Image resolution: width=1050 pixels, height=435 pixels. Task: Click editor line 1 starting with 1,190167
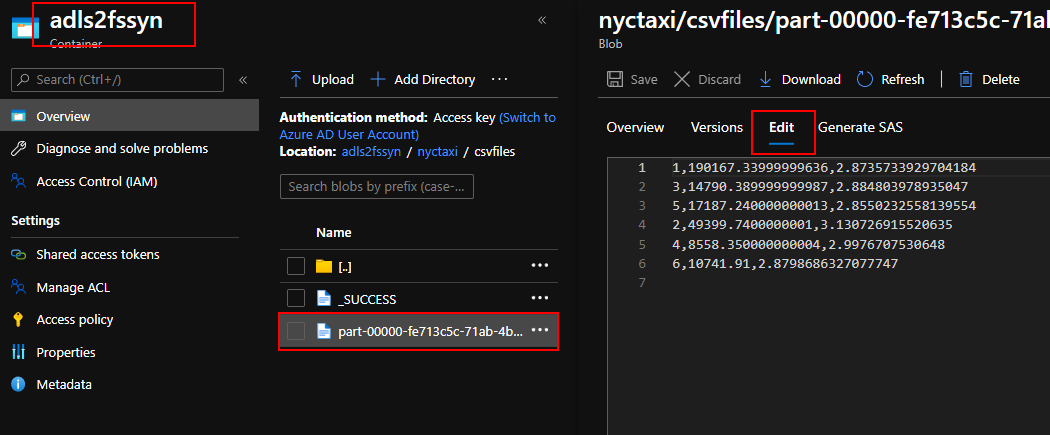point(824,167)
